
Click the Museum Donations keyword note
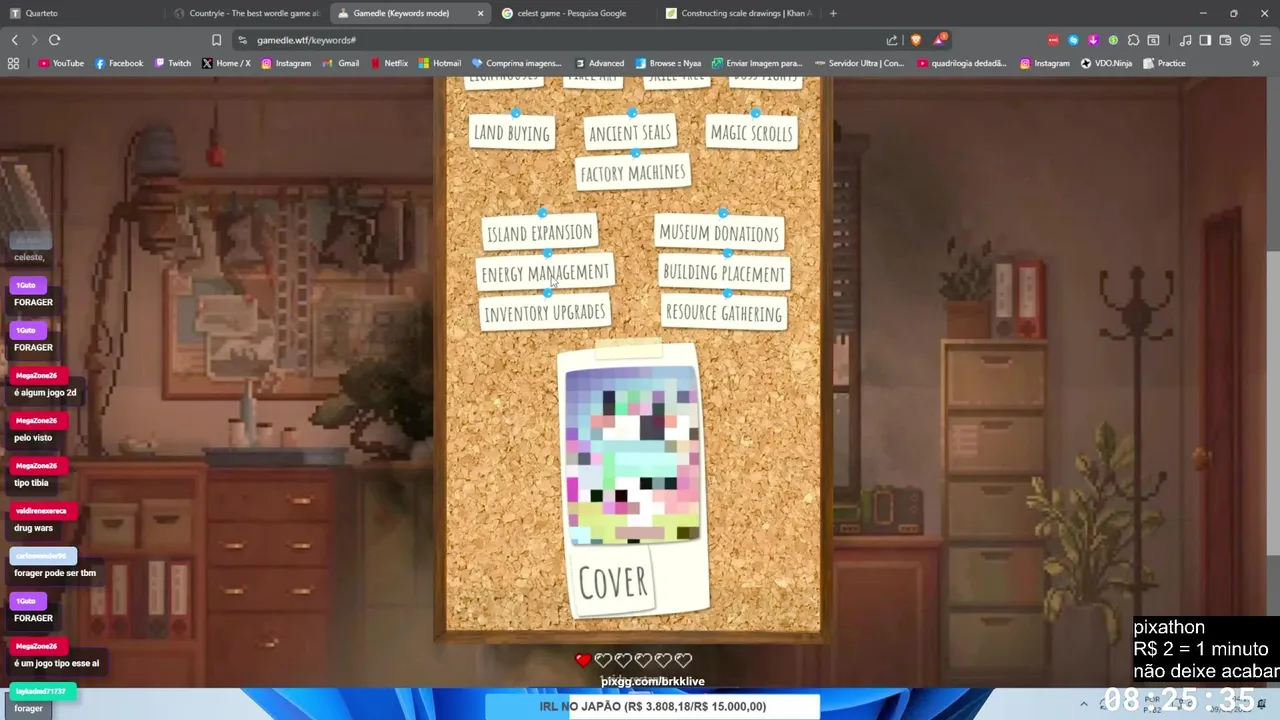[719, 233]
